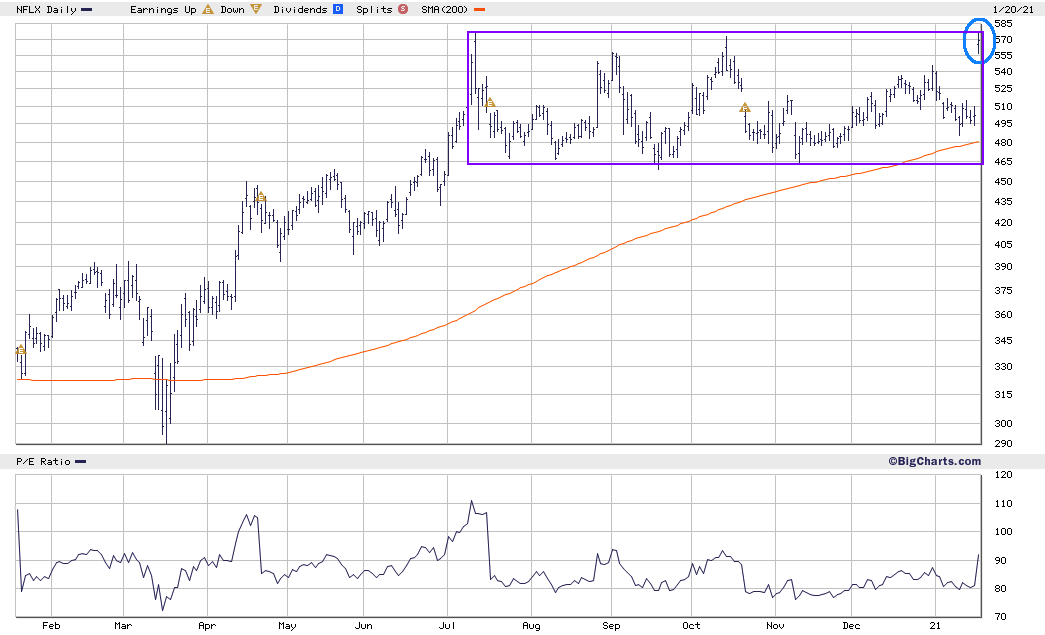This screenshot has width=1045, height=635.
Task: Click the May month axis label
Action: click(x=287, y=626)
